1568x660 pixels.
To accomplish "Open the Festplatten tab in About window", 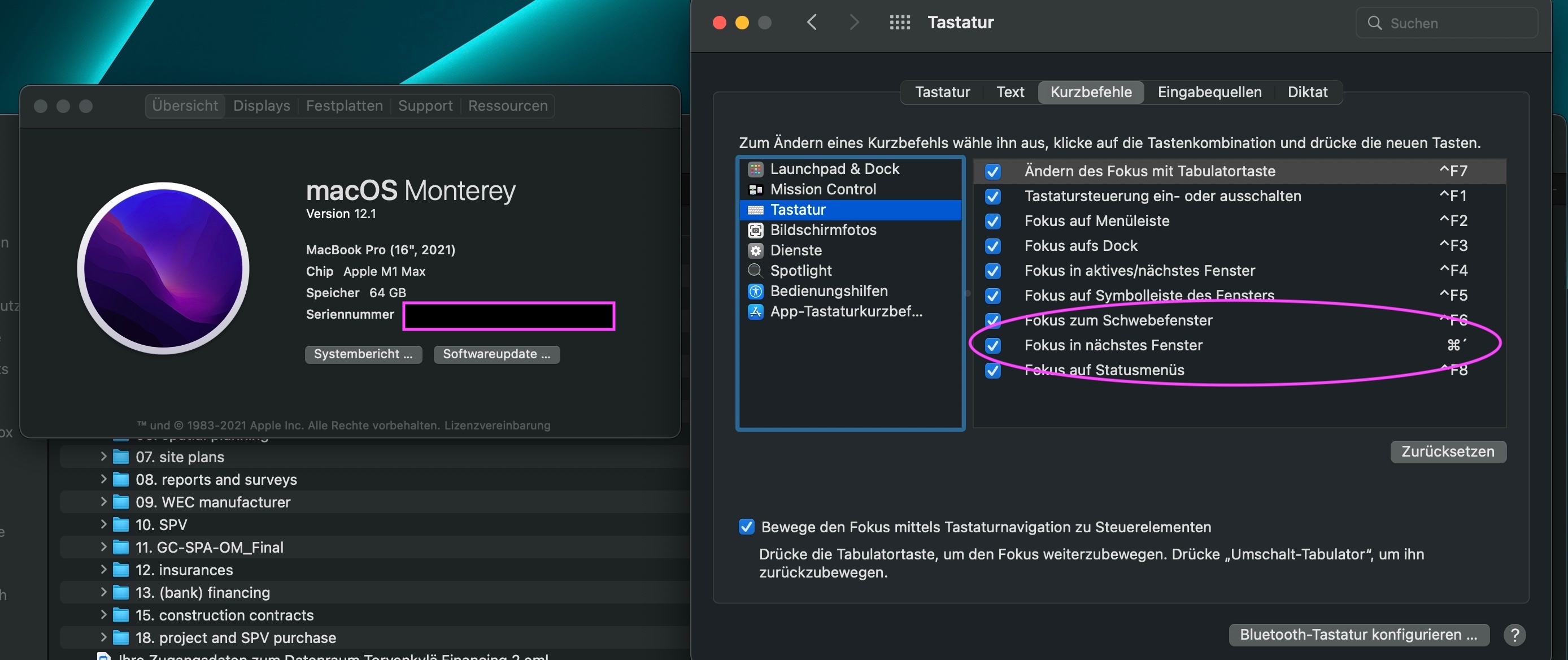I will point(344,106).
